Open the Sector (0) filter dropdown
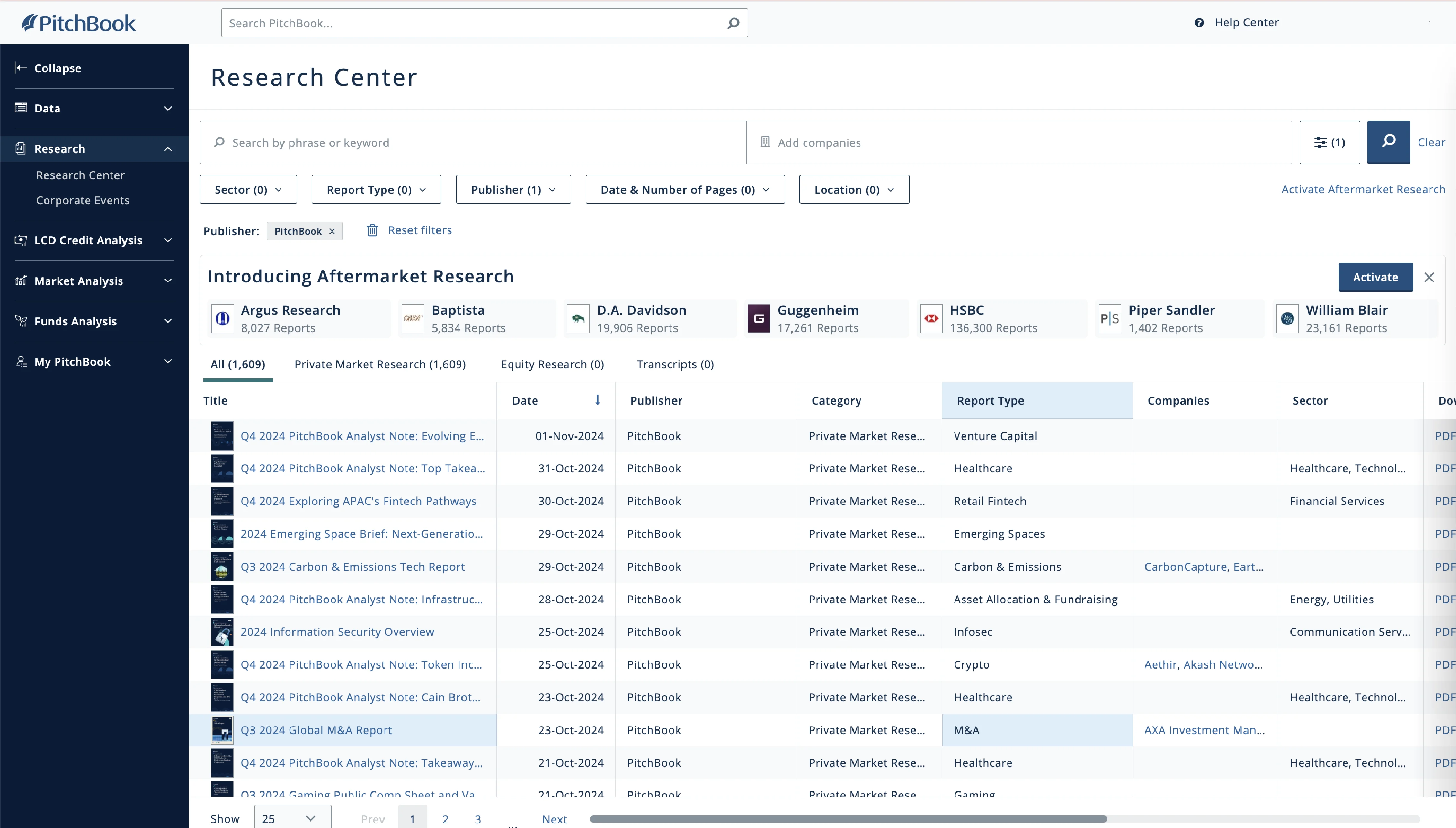This screenshot has width=1456, height=828. (248, 189)
